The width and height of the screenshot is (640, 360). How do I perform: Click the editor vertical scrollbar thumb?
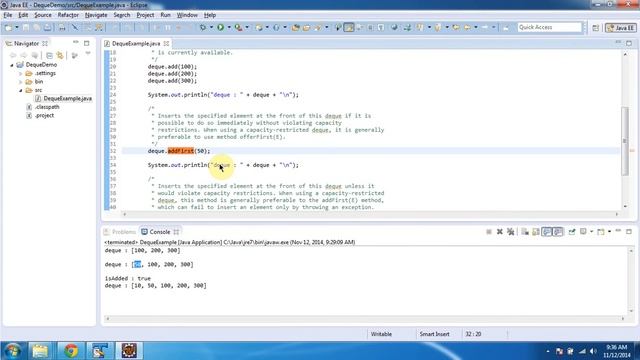625,141
